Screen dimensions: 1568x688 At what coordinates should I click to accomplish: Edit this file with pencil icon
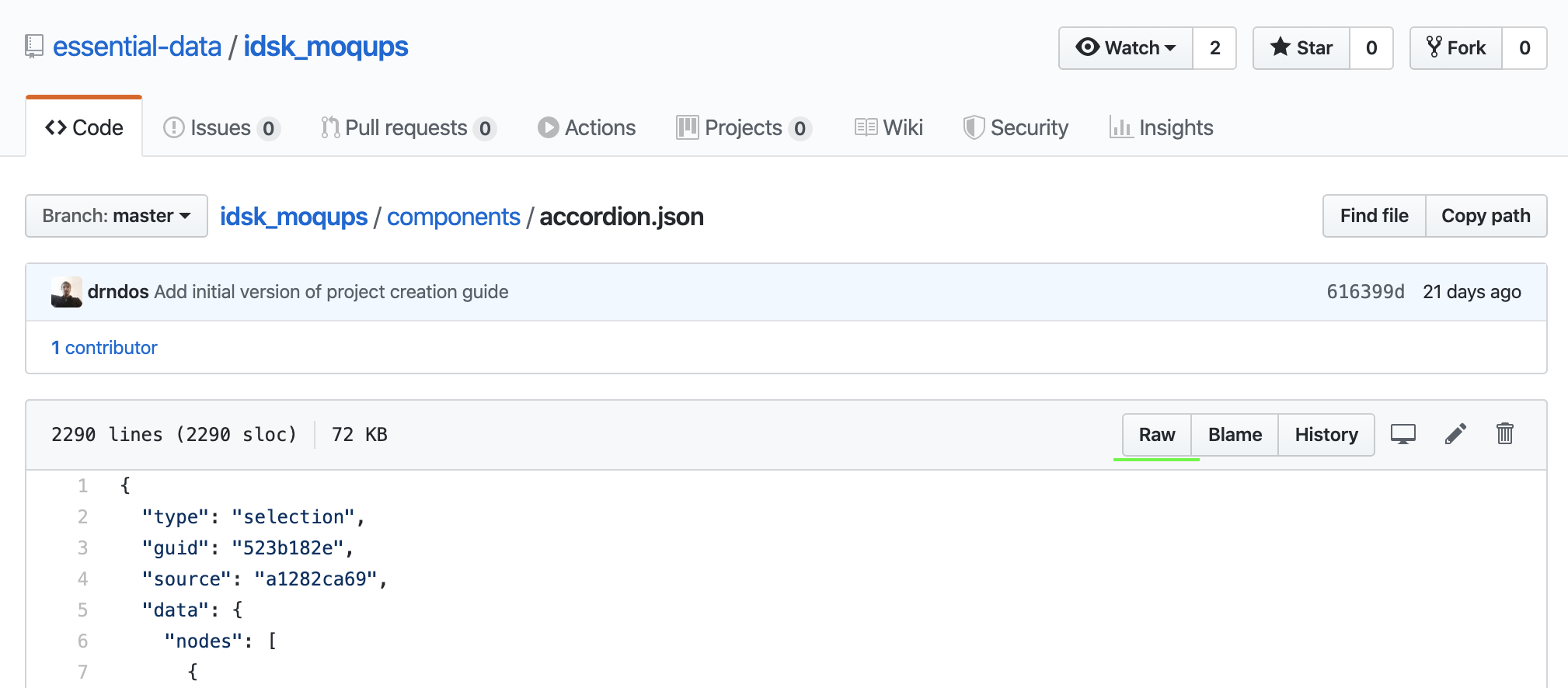[1455, 434]
